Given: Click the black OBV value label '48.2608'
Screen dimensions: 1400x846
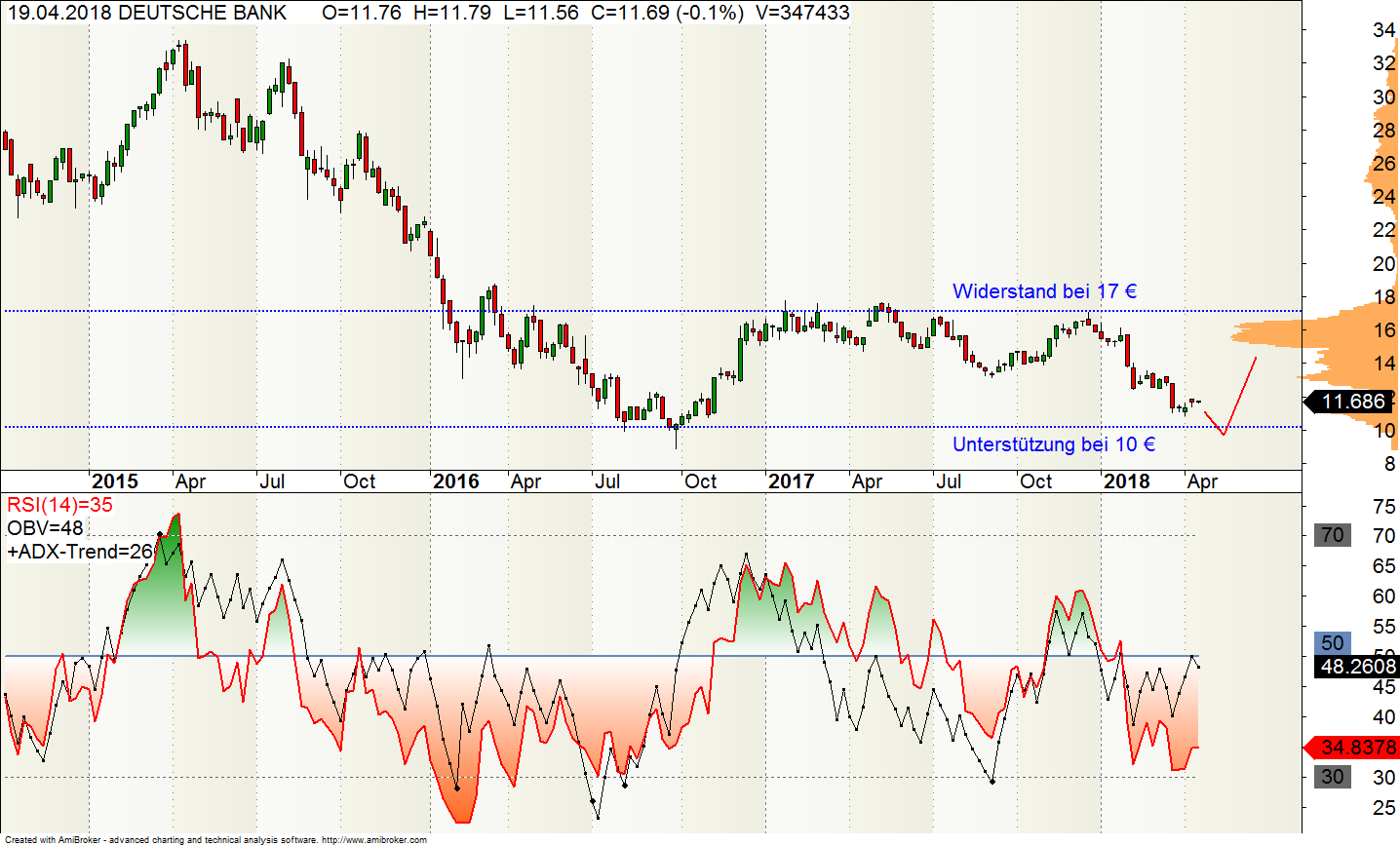Looking at the screenshot, I should (1358, 667).
